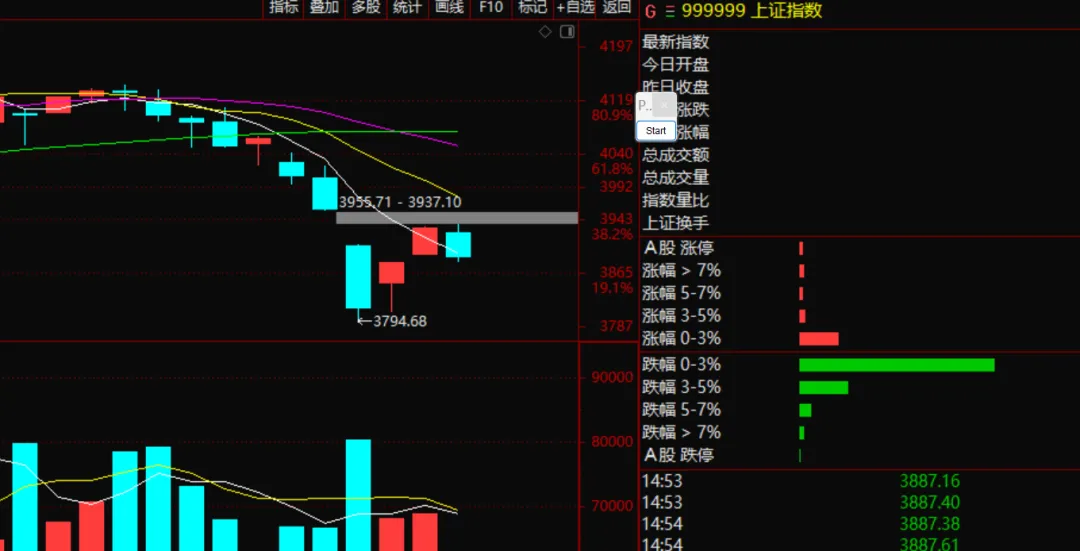Click the 4197 price axis label
Viewport: 1080px width, 551px height.
coord(616,47)
